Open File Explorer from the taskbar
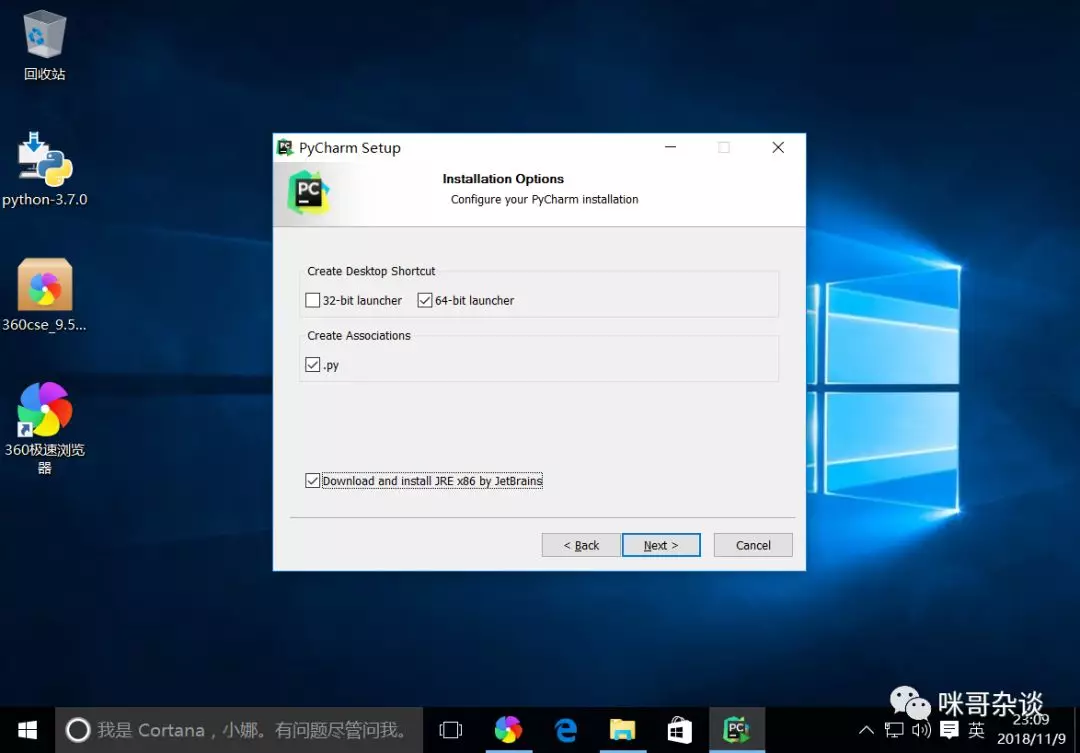Screen dimensions: 1080x753 click(623, 730)
